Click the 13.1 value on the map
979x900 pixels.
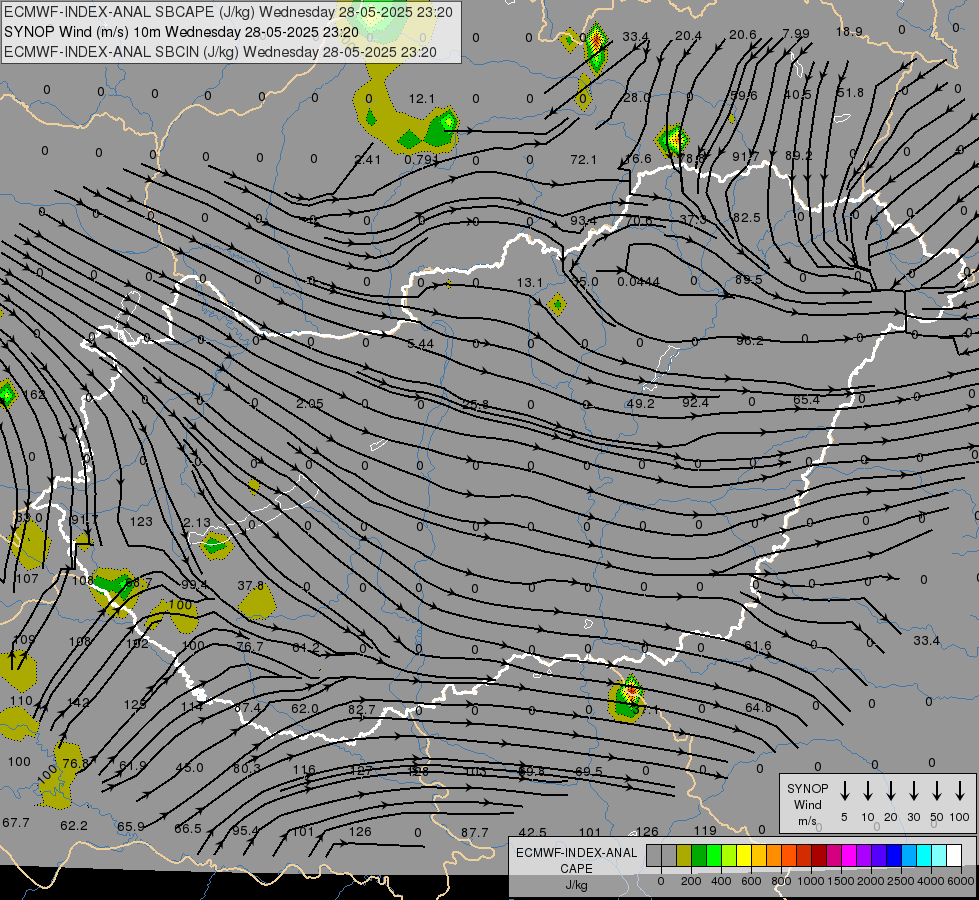(x=529, y=283)
